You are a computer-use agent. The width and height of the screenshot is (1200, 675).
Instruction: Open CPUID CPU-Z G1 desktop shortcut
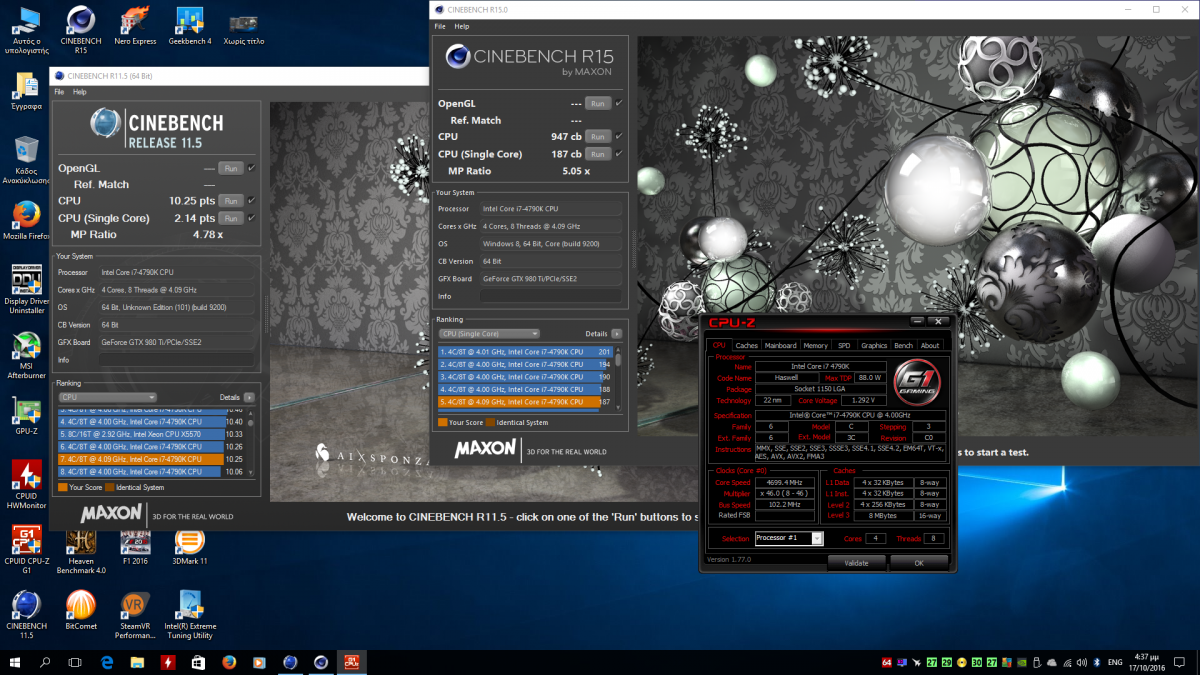[x=26, y=550]
